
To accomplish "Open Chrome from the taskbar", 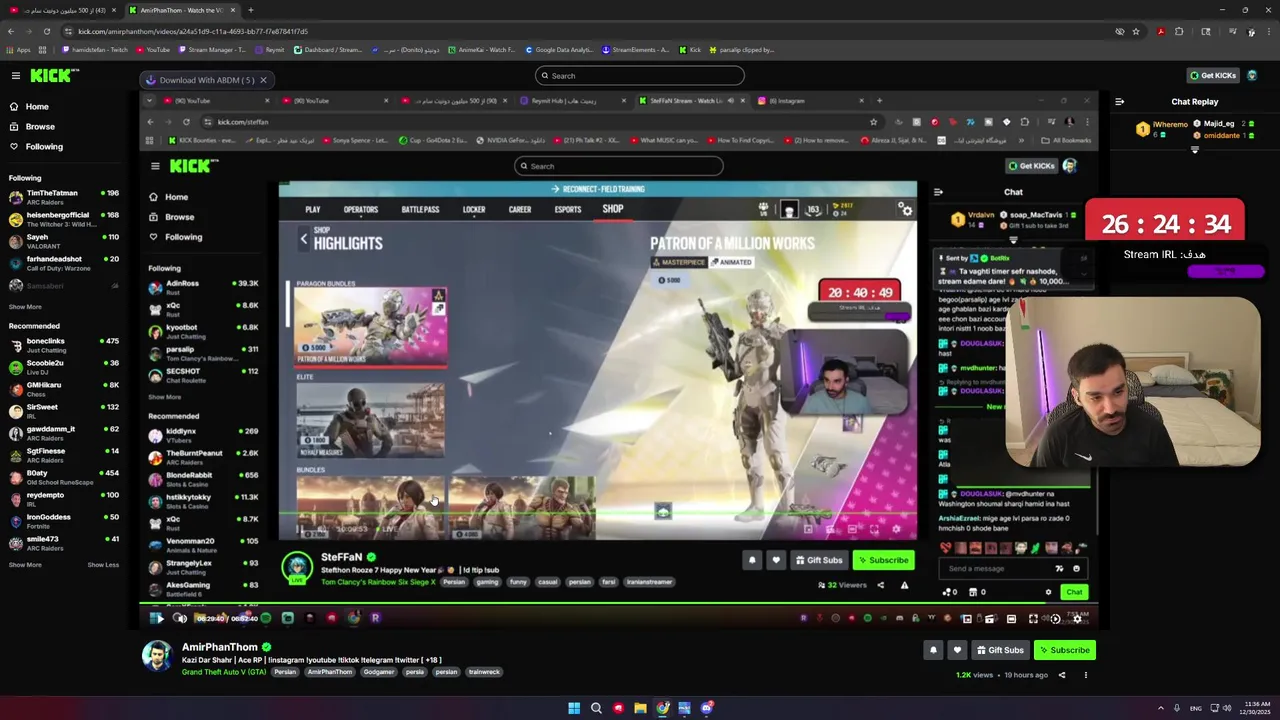I will [662, 708].
